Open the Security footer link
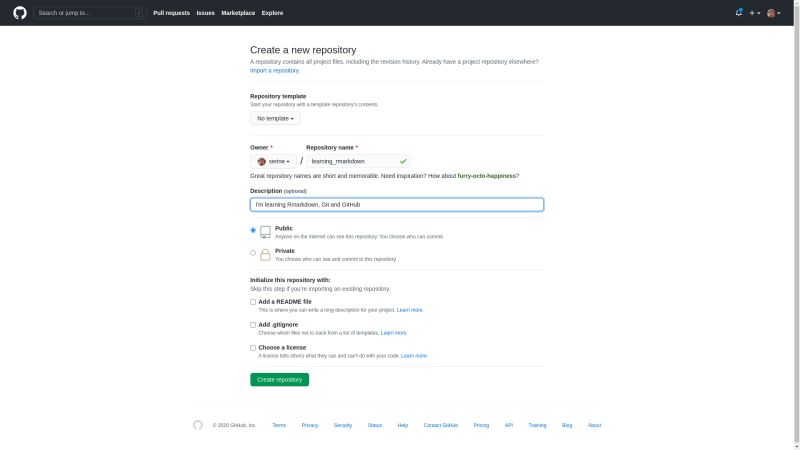The width and height of the screenshot is (800, 450). [343, 426]
